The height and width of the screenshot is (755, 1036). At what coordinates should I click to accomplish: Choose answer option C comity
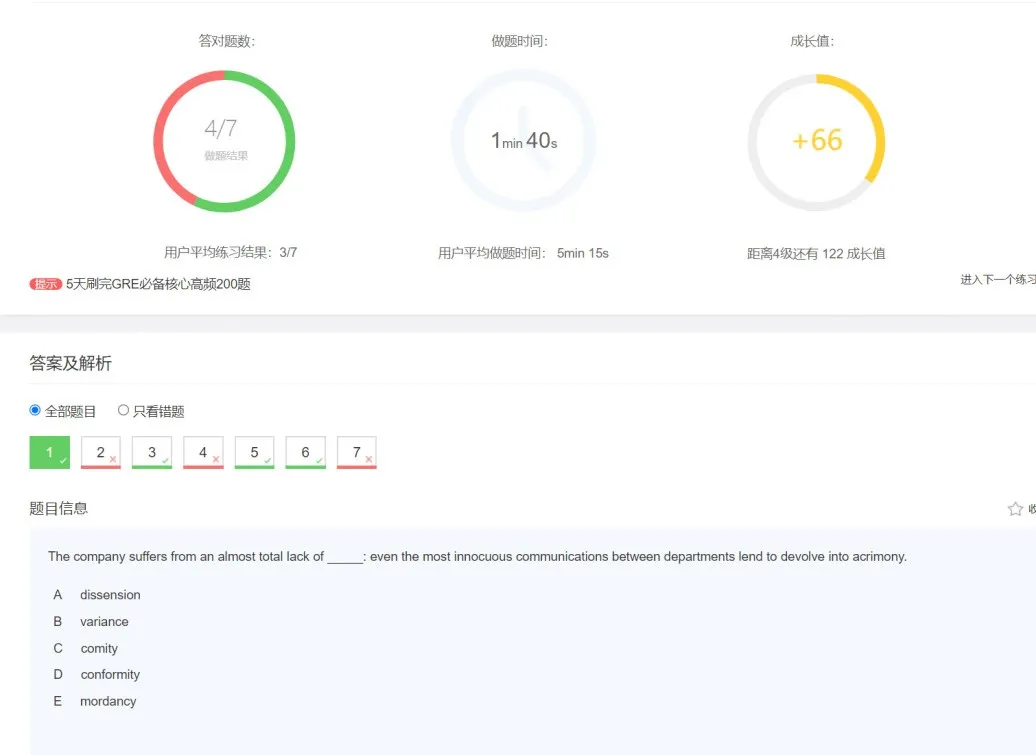pyautogui.click(x=99, y=648)
